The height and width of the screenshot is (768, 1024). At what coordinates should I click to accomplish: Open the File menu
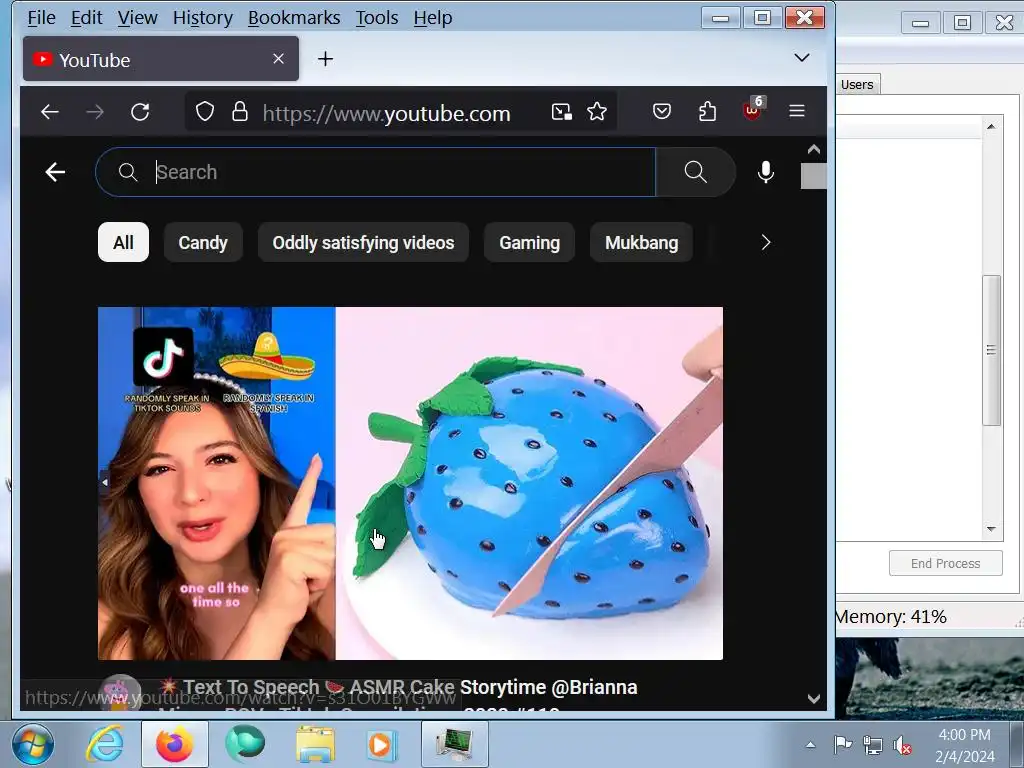pyautogui.click(x=41, y=18)
